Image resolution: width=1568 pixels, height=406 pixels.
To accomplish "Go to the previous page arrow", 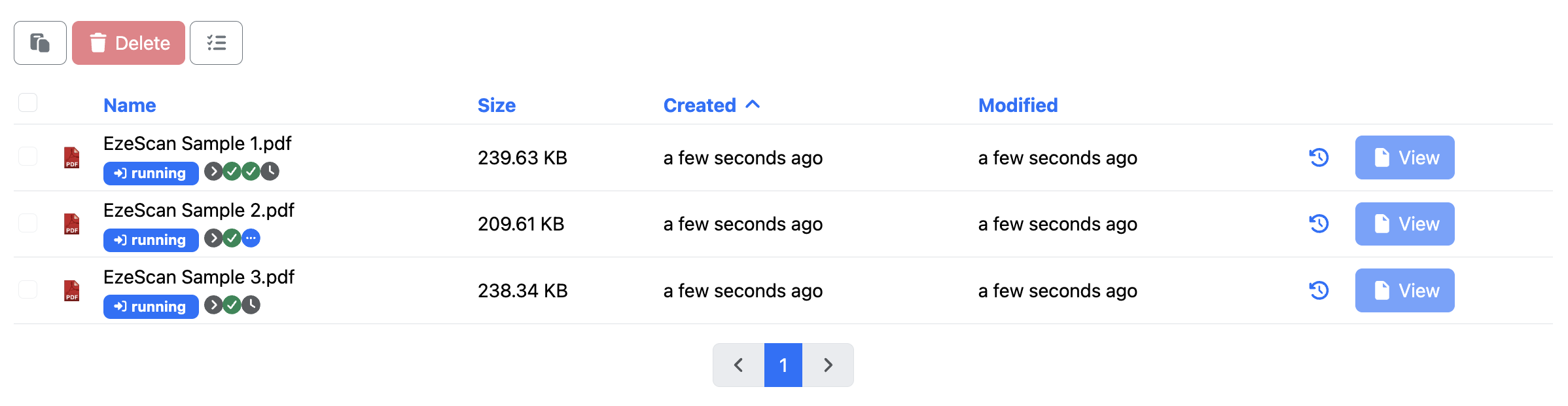I will pyautogui.click(x=738, y=365).
